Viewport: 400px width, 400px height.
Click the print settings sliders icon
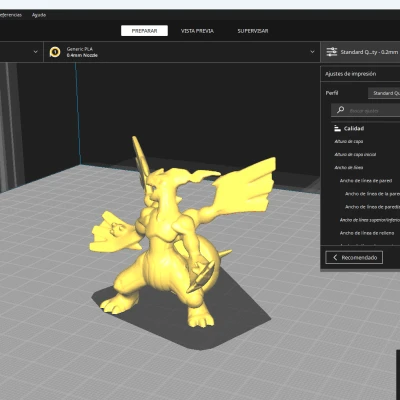click(331, 52)
